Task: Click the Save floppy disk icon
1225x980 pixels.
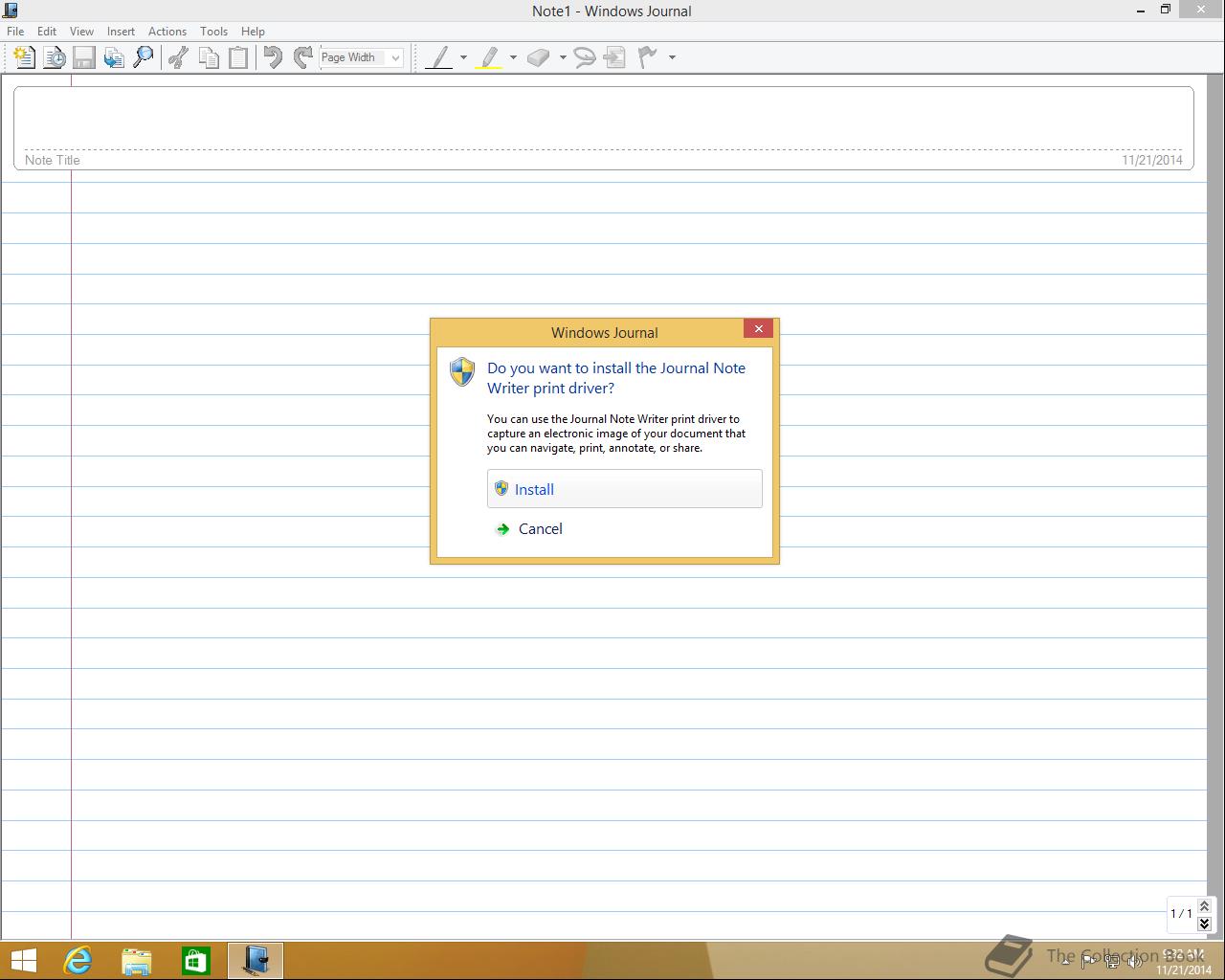Action: pyautogui.click(x=84, y=57)
